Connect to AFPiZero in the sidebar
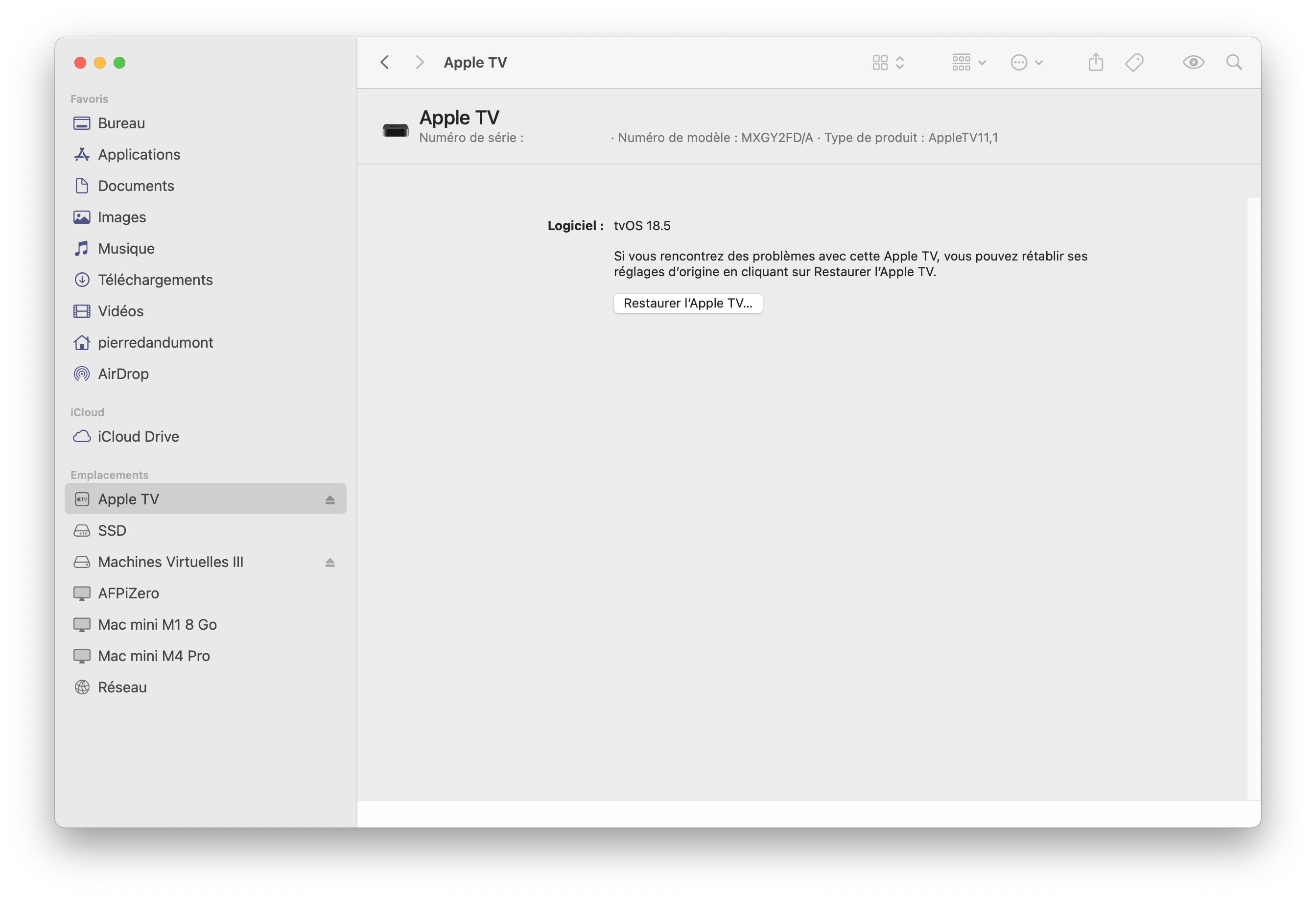Screen dimensions: 1316x900 click(x=206, y=593)
